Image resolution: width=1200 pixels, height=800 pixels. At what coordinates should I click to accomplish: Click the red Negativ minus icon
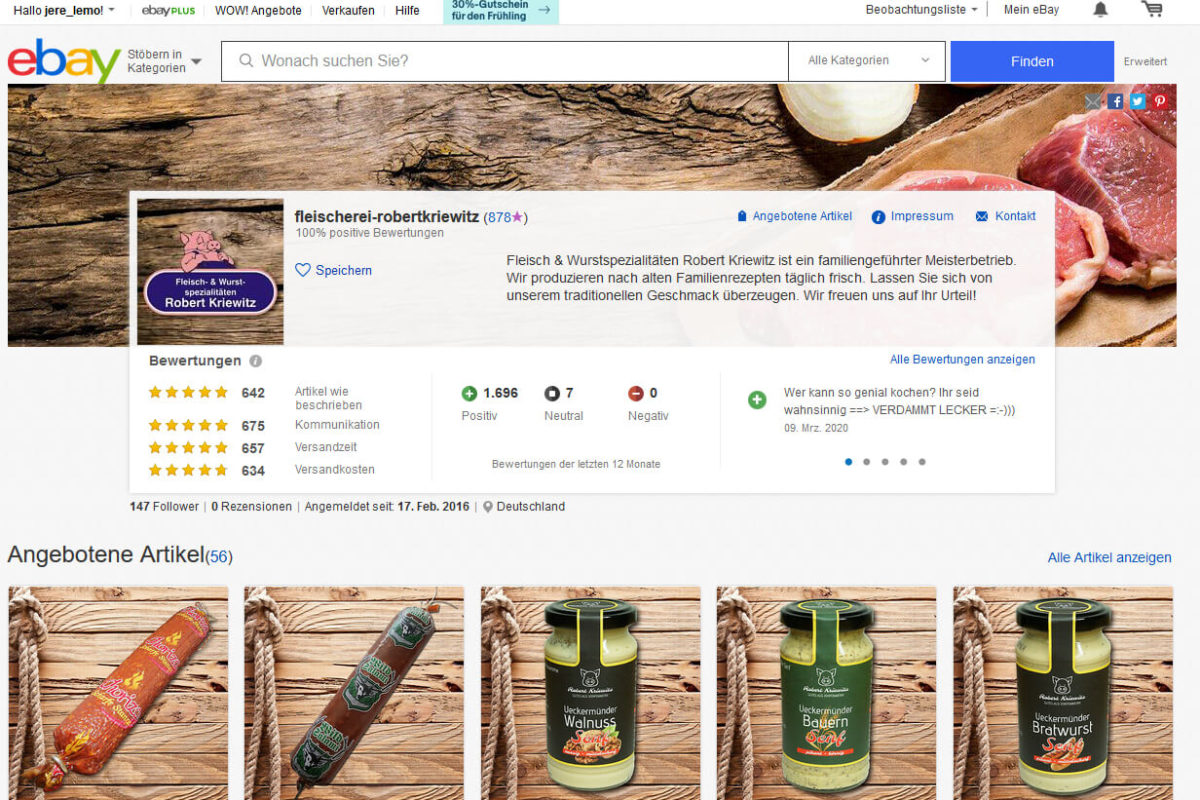(x=636, y=393)
